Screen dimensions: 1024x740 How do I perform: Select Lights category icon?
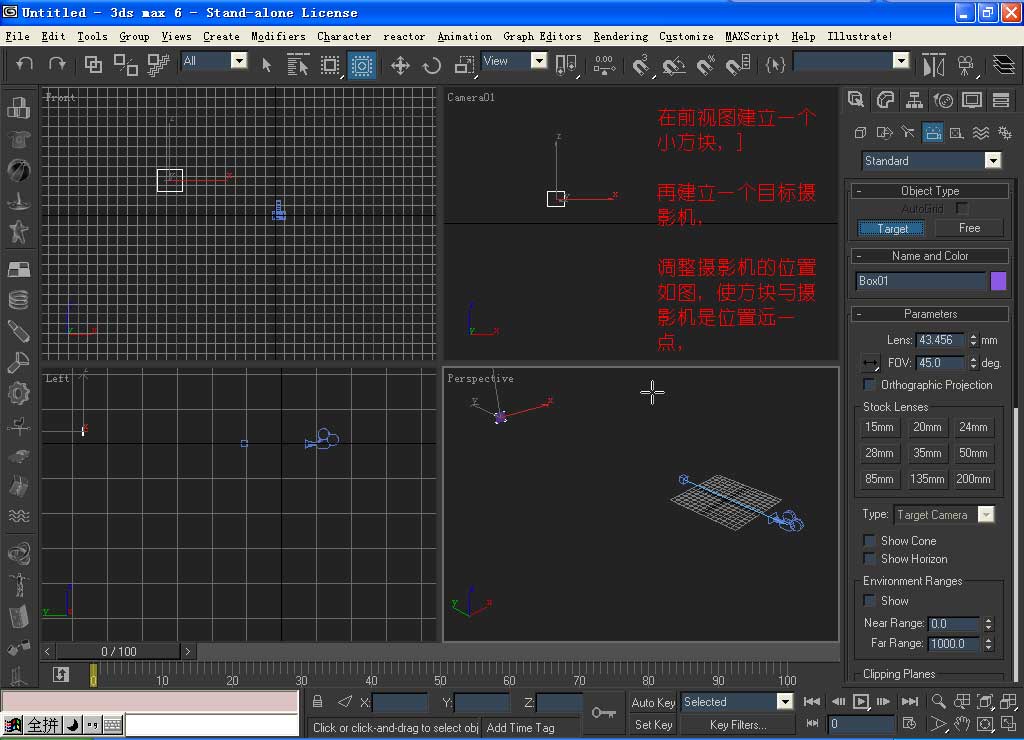(x=908, y=133)
